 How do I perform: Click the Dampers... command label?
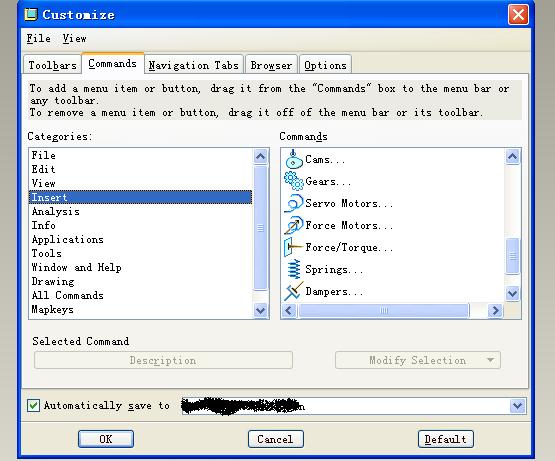334,292
